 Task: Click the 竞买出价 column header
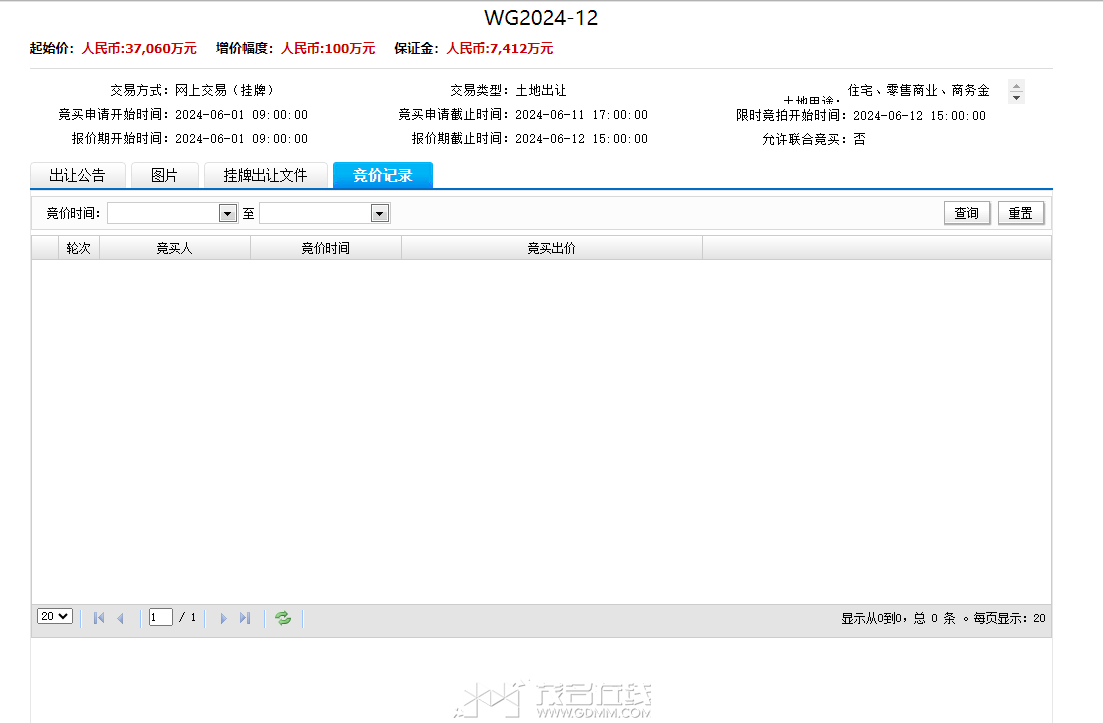(552, 248)
